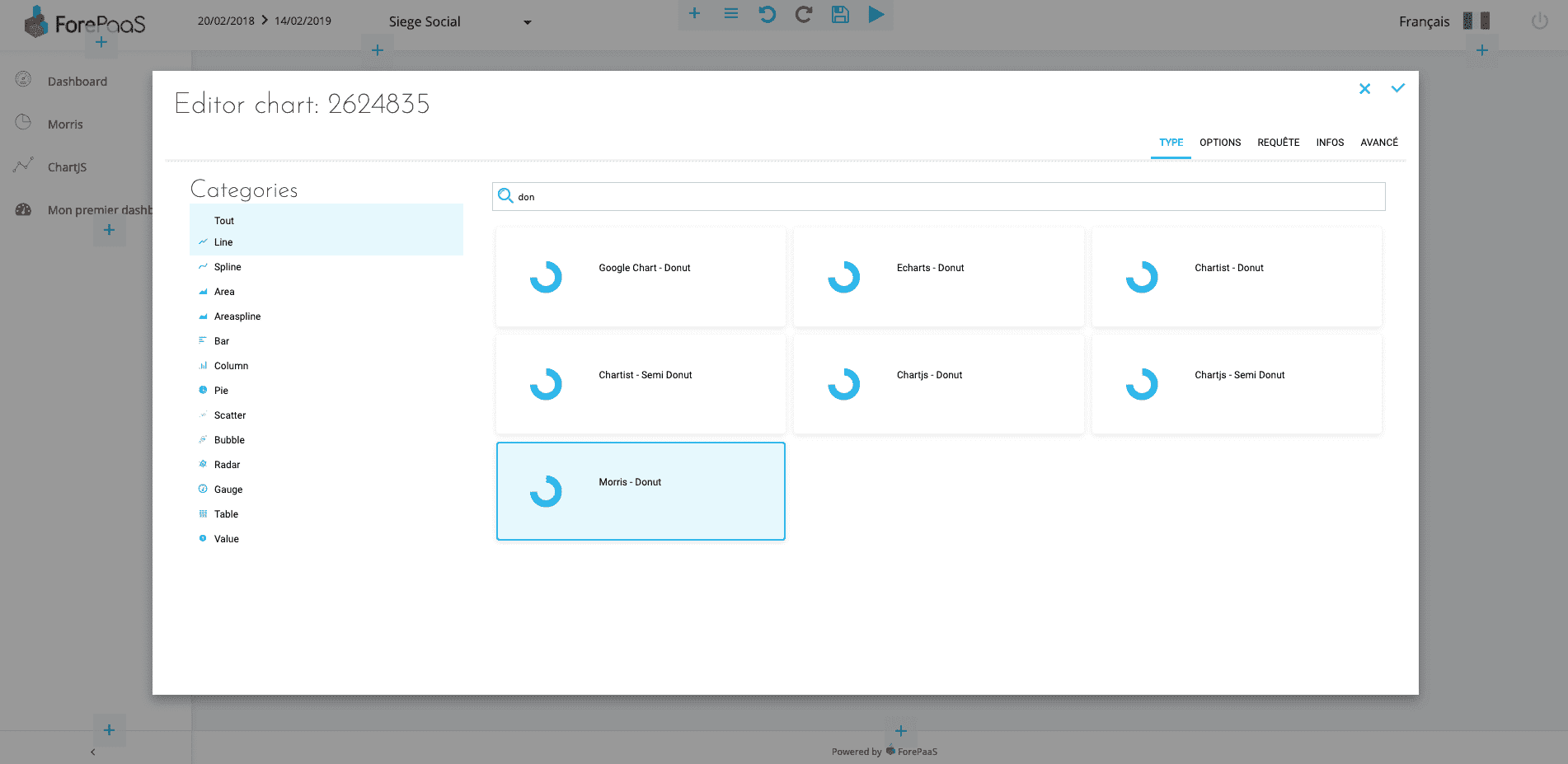Click the ForePaaS logo in the header
This screenshot has width=1568, height=764.
(85, 22)
